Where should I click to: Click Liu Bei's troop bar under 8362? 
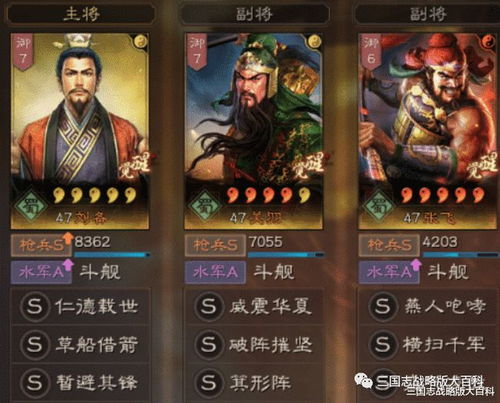pyautogui.click(x=112, y=255)
